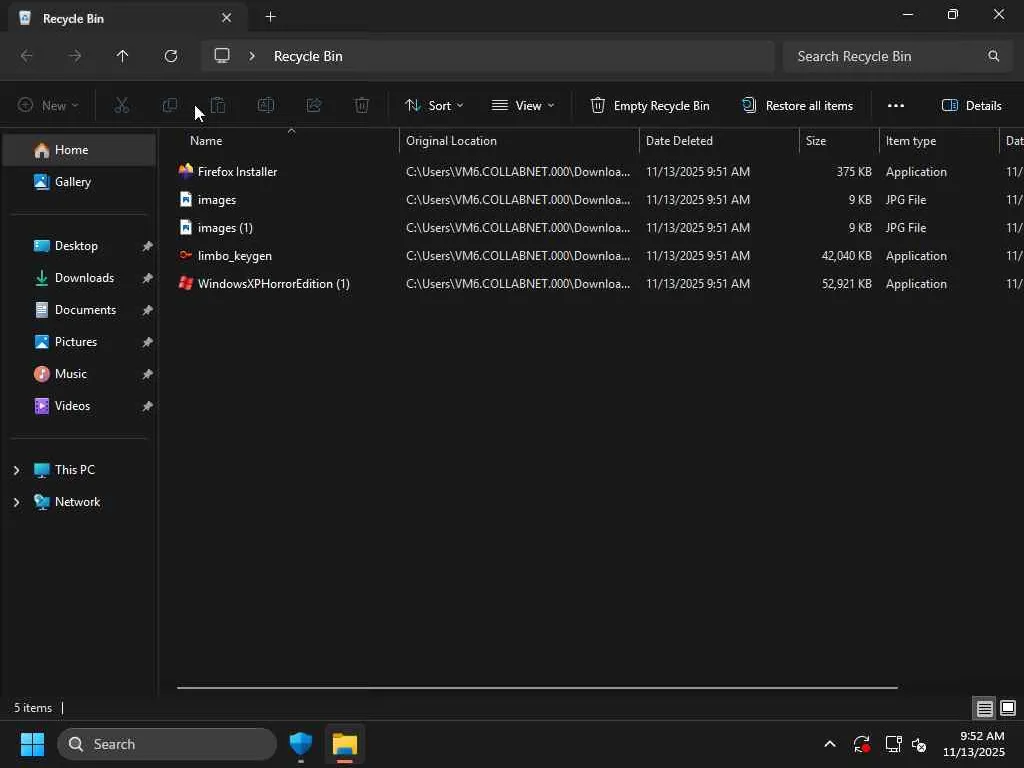Click the taskbar Search box
The width and height of the screenshot is (1024, 768).
[167, 744]
